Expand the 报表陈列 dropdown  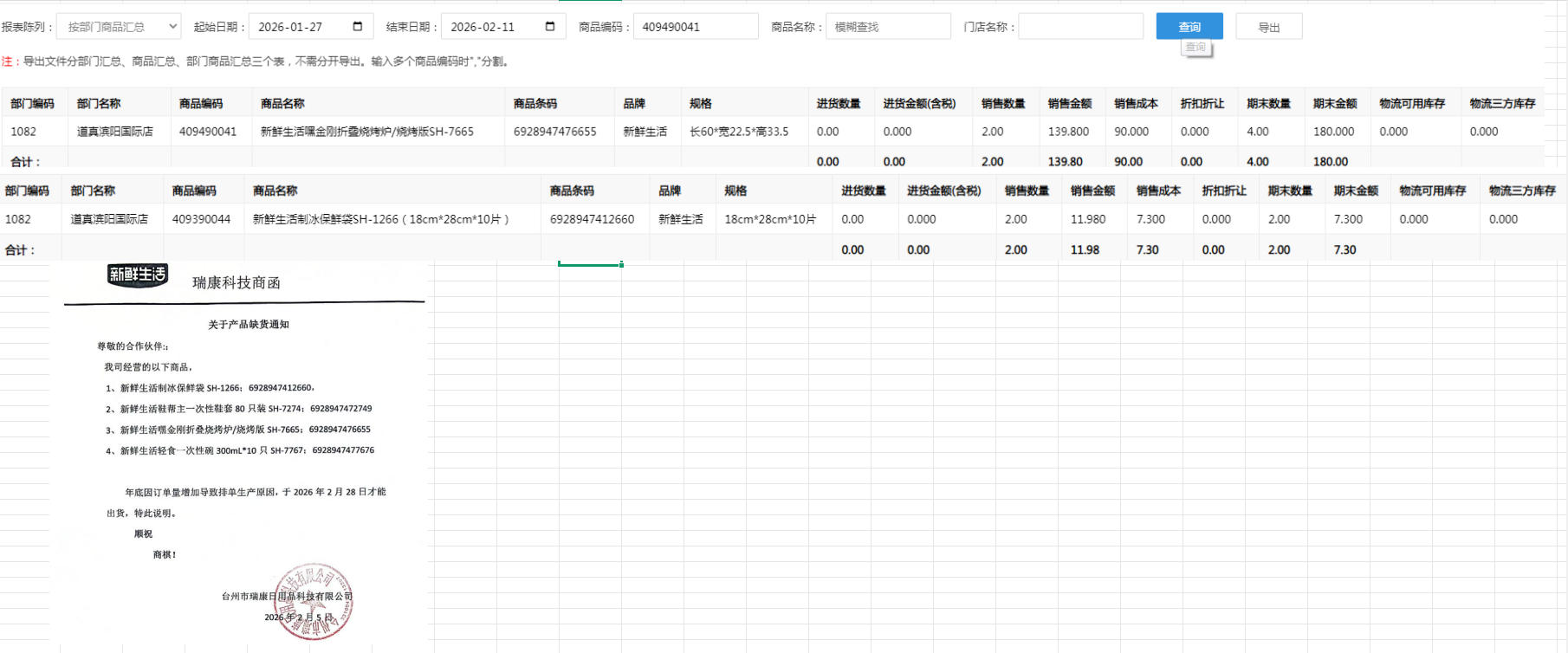click(119, 27)
